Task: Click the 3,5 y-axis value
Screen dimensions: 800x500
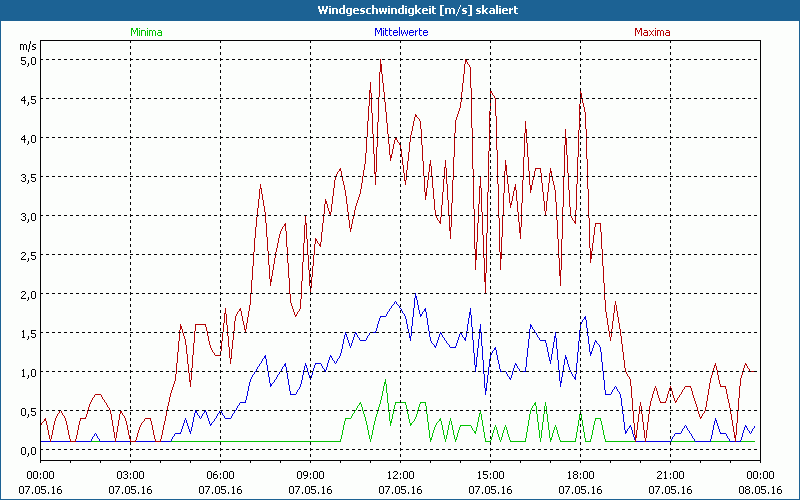Action: coord(29,177)
